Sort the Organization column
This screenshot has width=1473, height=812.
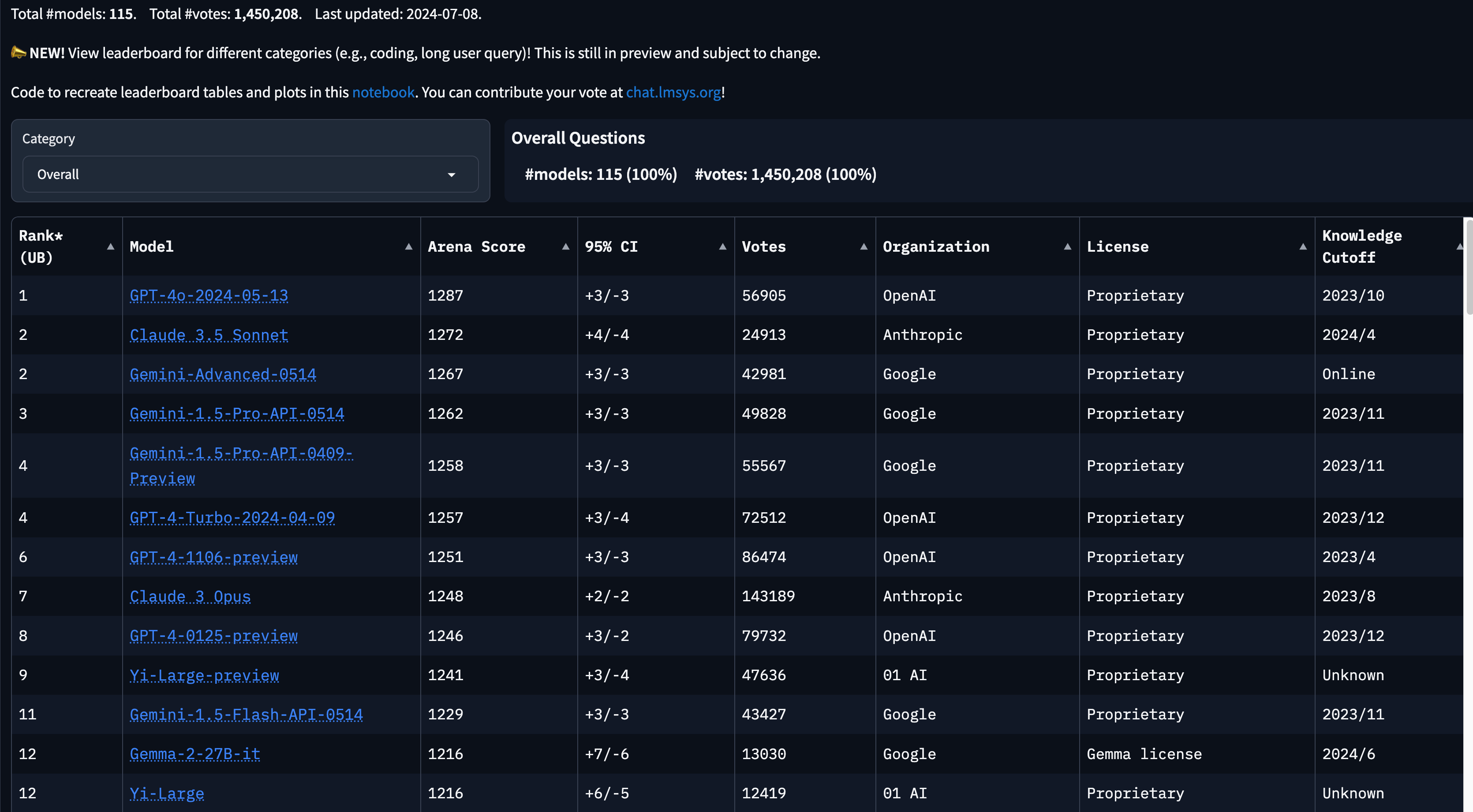pyautogui.click(x=1068, y=246)
